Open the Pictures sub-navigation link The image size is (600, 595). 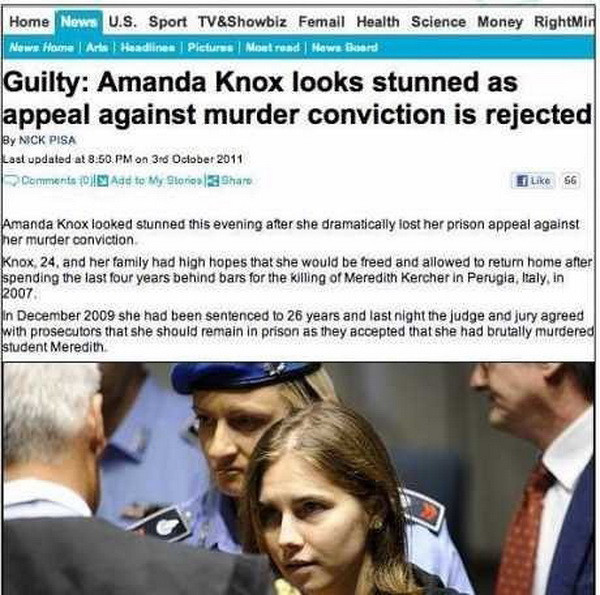click(210, 47)
